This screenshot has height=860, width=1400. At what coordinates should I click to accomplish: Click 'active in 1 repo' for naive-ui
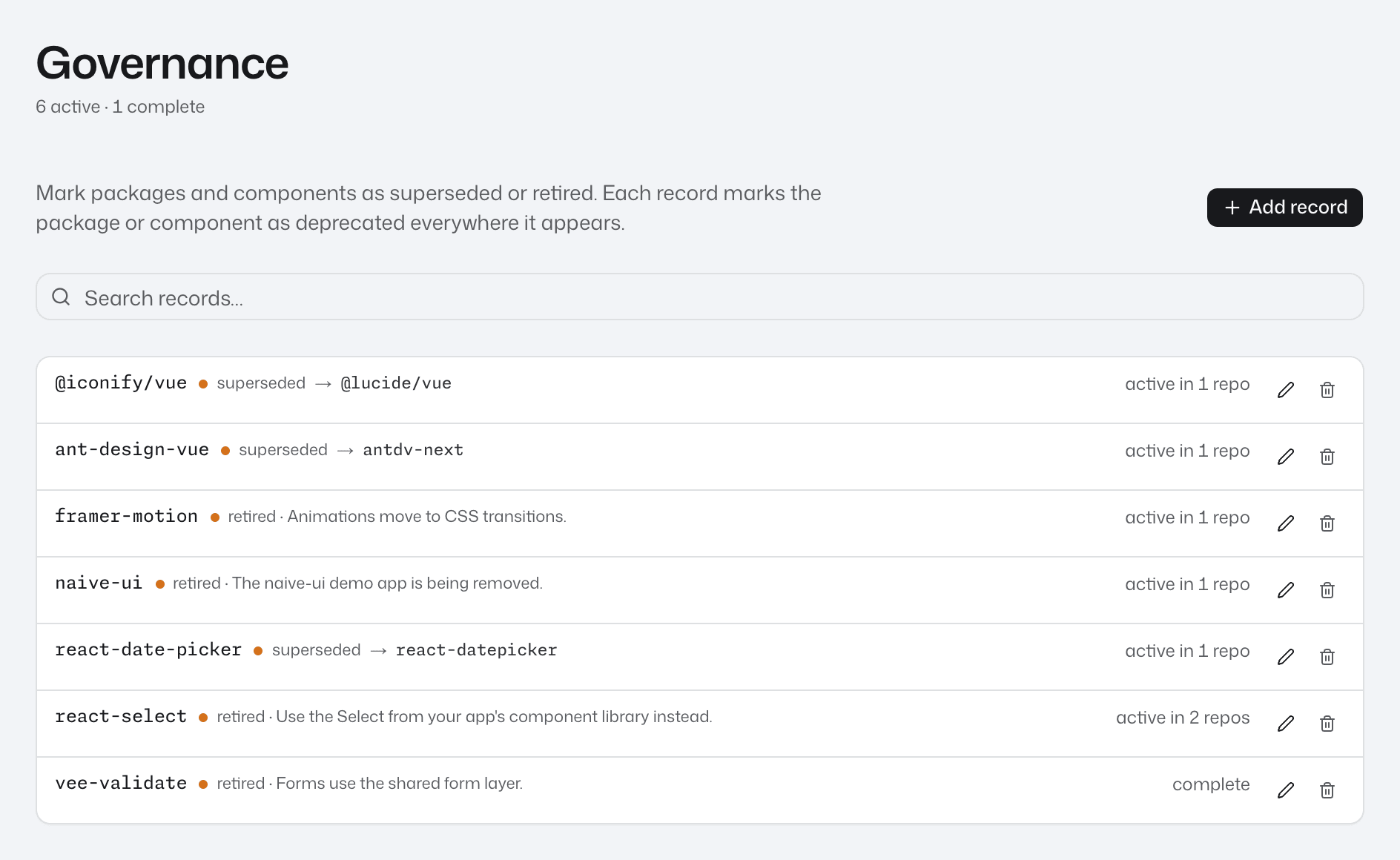pyautogui.click(x=1187, y=584)
